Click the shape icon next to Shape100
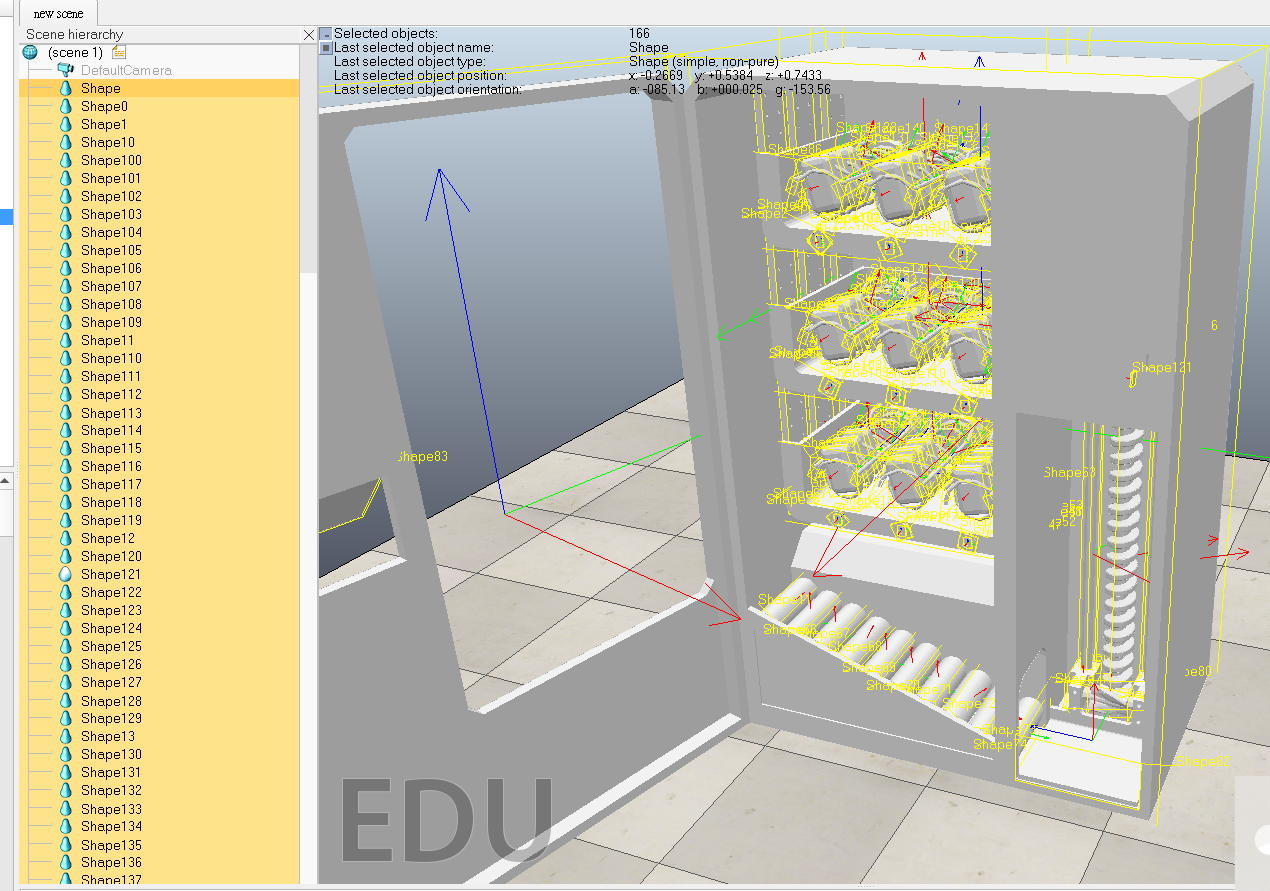The width and height of the screenshot is (1270, 891). [66, 160]
